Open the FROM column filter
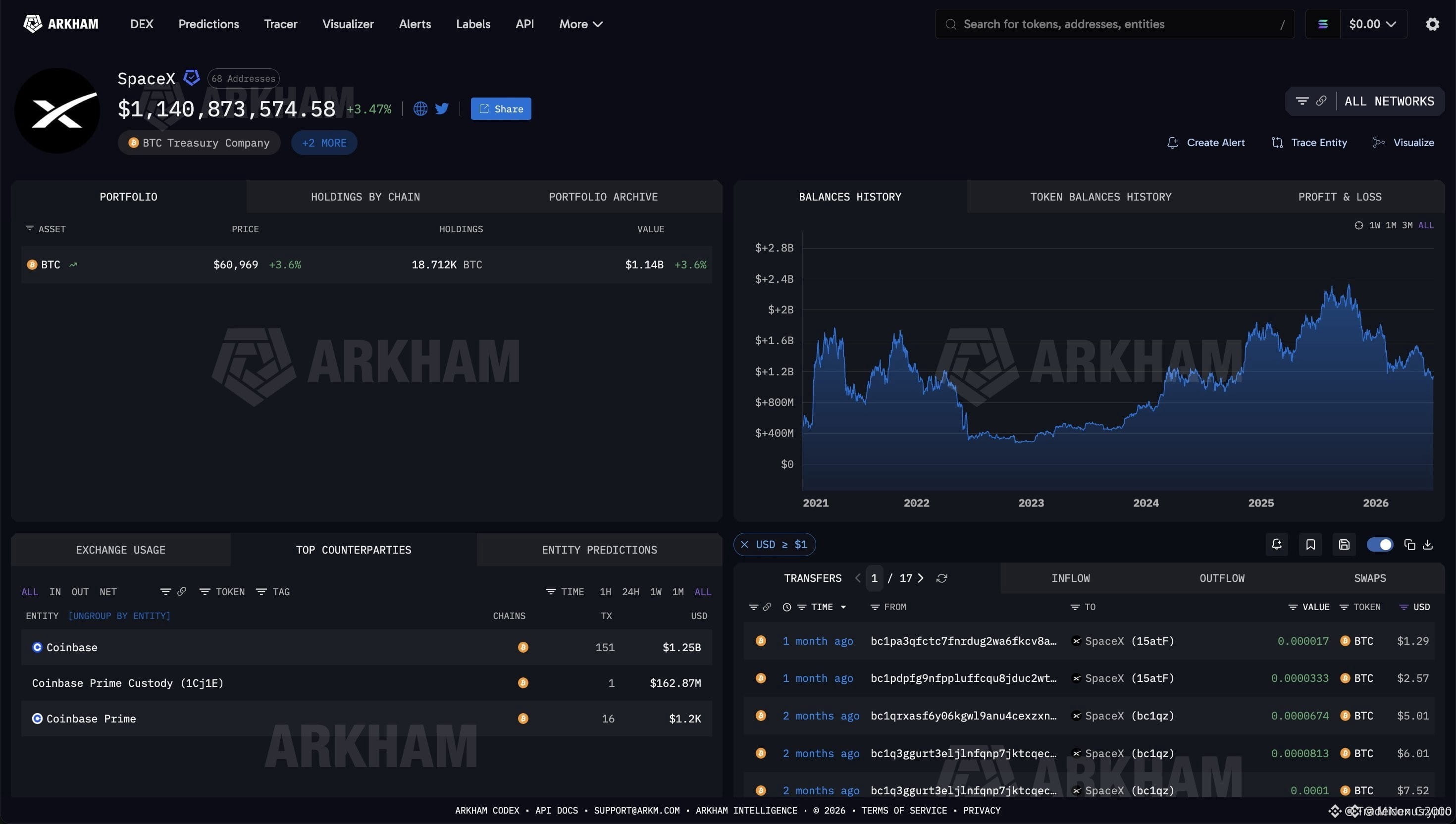1456x824 pixels. coord(888,607)
